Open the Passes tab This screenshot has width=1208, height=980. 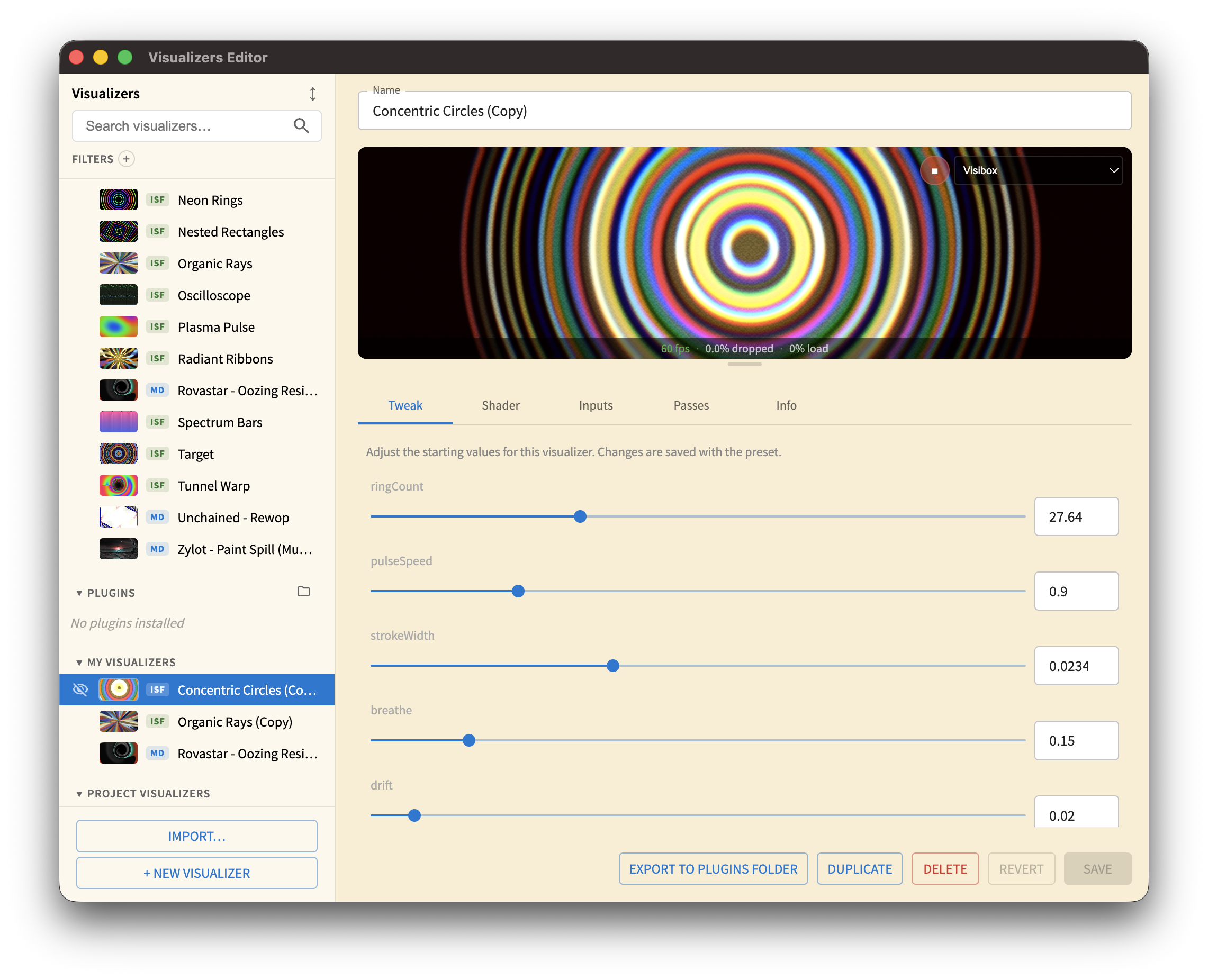click(691, 405)
